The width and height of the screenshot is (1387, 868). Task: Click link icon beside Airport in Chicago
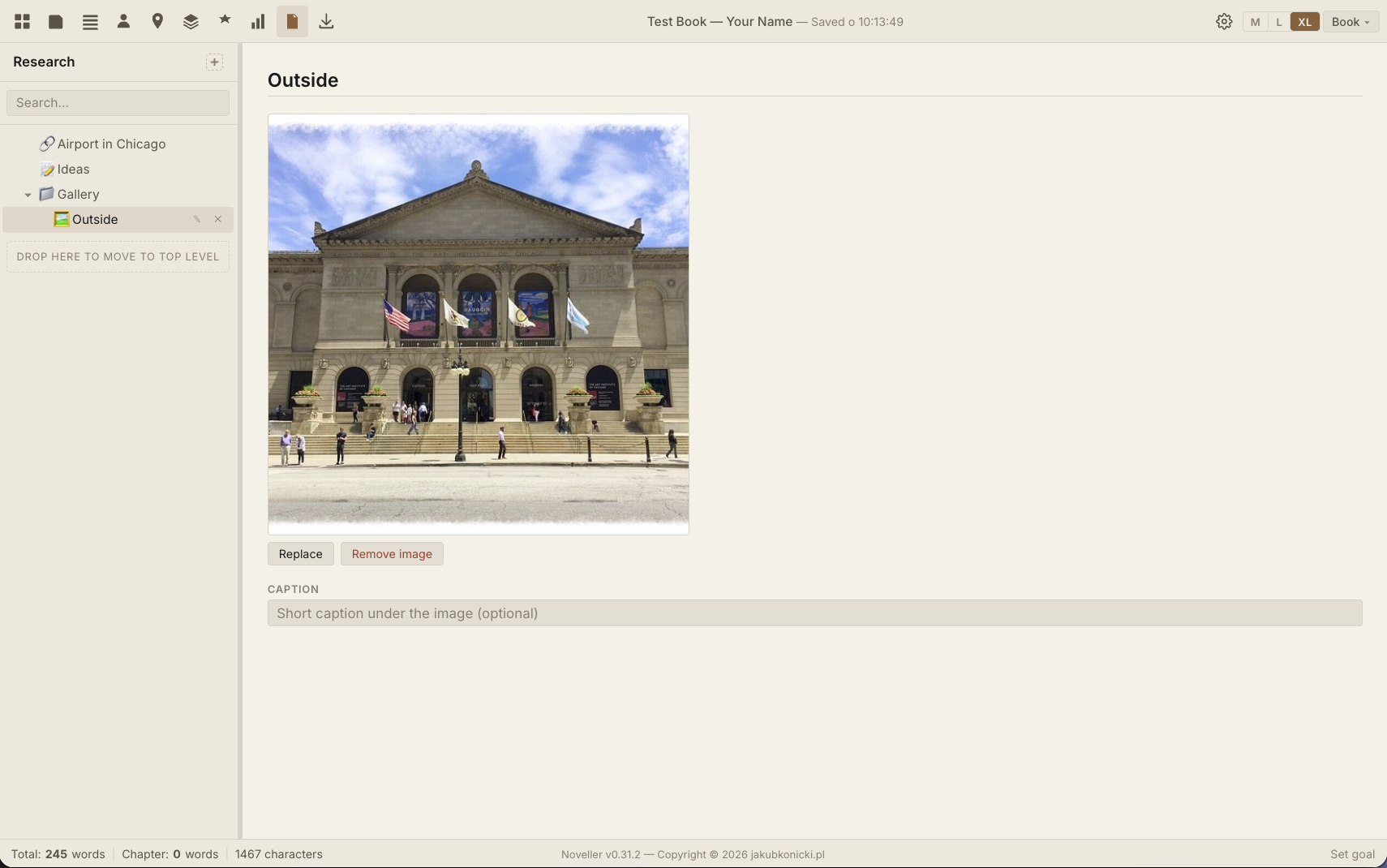click(47, 144)
